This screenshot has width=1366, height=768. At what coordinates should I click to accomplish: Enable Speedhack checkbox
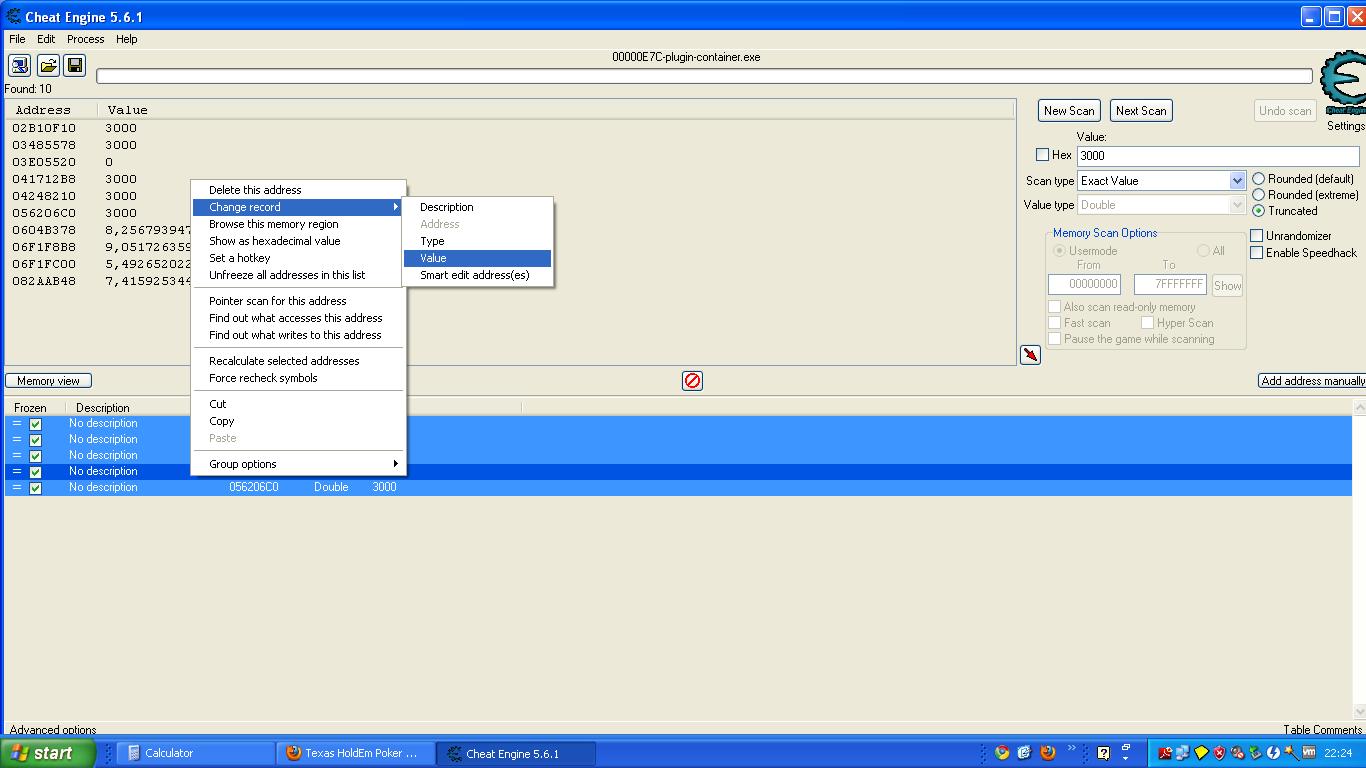click(x=1256, y=253)
